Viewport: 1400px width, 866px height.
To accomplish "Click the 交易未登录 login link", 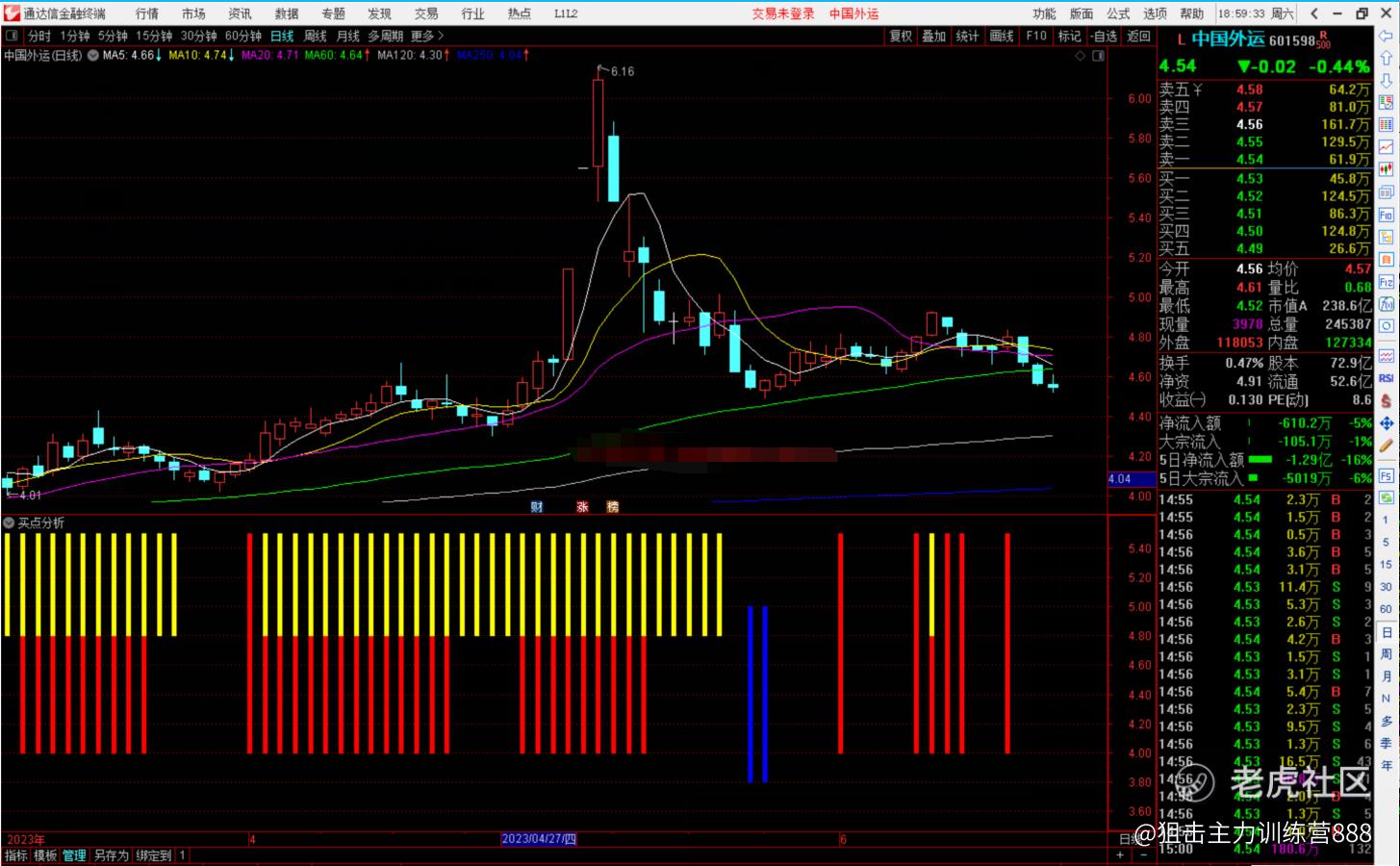I will click(783, 13).
